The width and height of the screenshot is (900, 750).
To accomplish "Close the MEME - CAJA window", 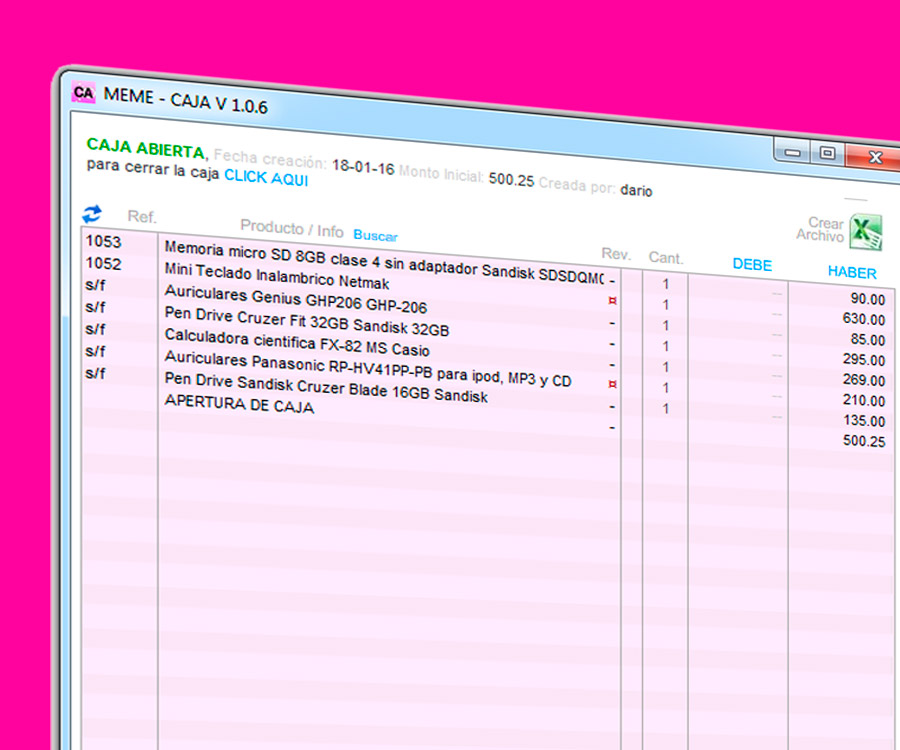I will (874, 156).
